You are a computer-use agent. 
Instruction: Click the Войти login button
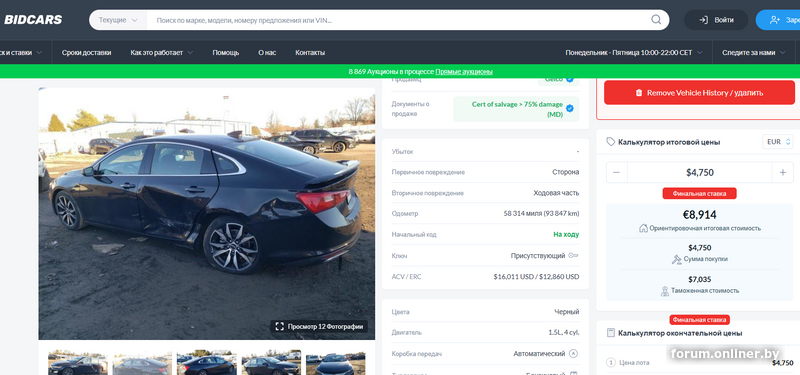(x=716, y=20)
